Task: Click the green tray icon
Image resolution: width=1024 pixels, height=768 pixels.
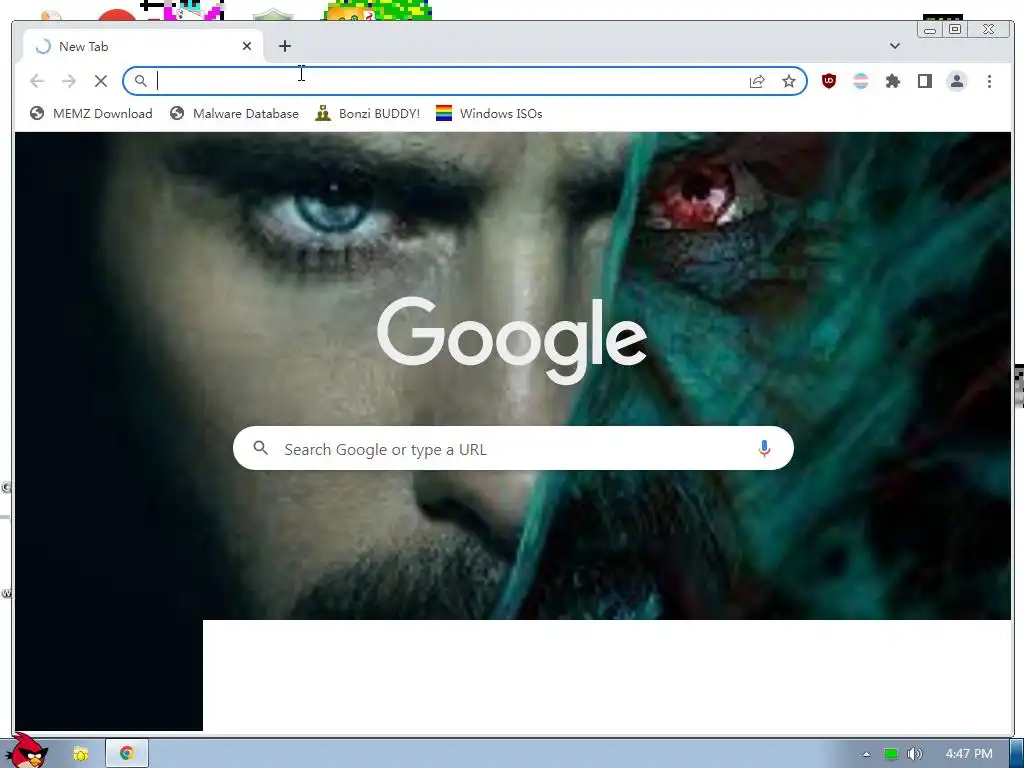Action: pos(891,754)
